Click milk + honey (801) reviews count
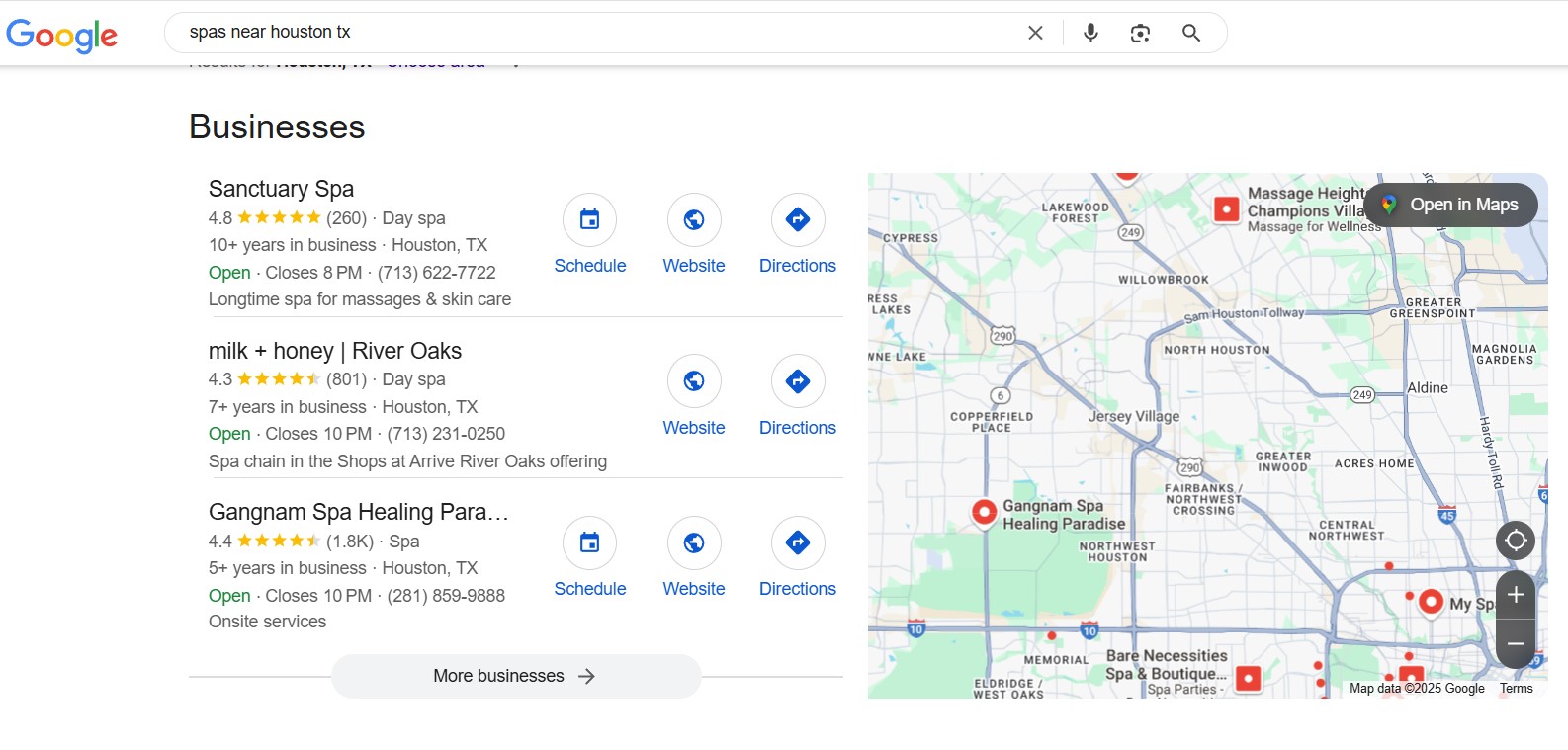 click(347, 379)
